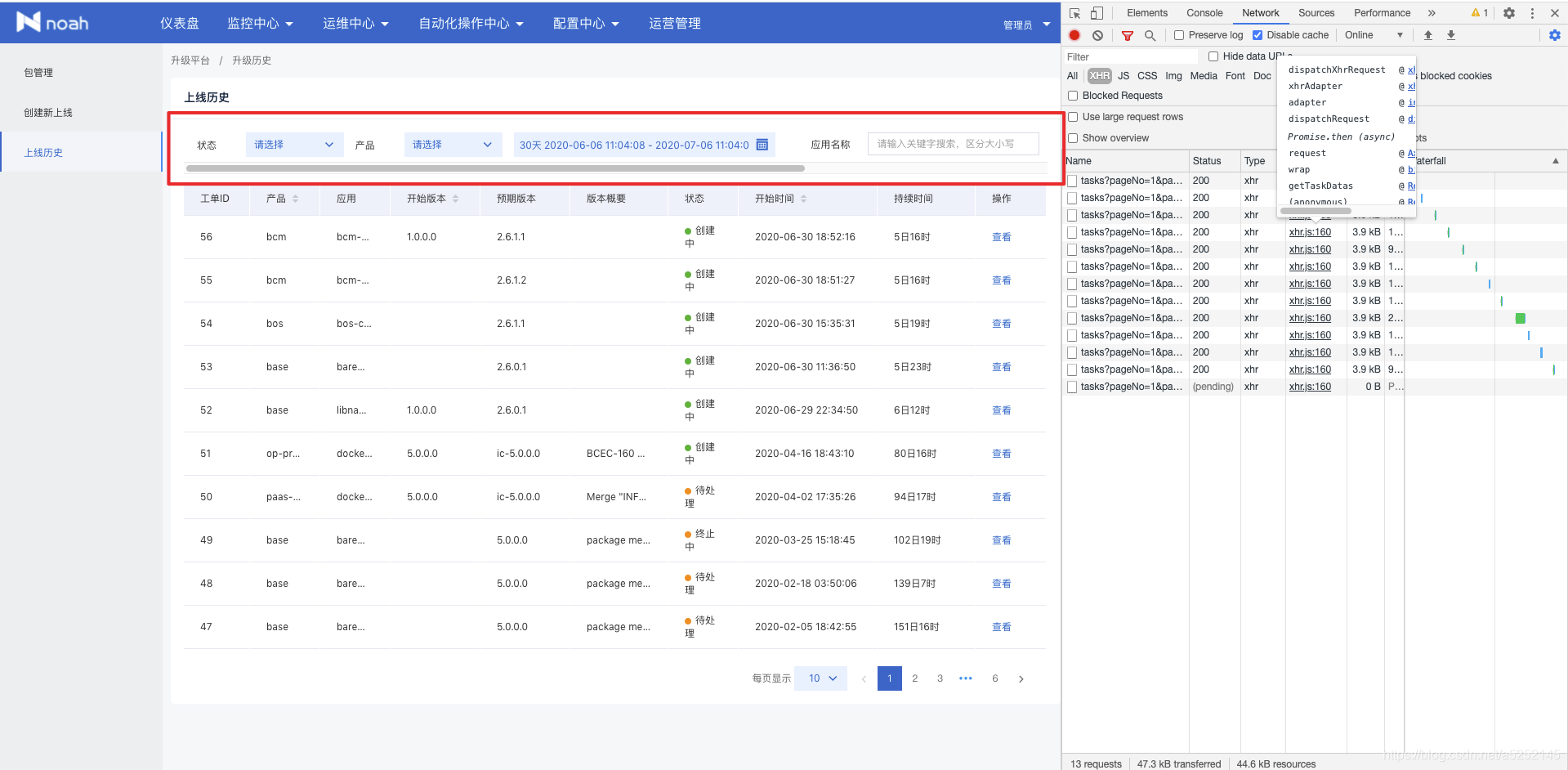The image size is (1568, 770).
Task: Expand the 监控中心 menu
Action: click(x=260, y=24)
